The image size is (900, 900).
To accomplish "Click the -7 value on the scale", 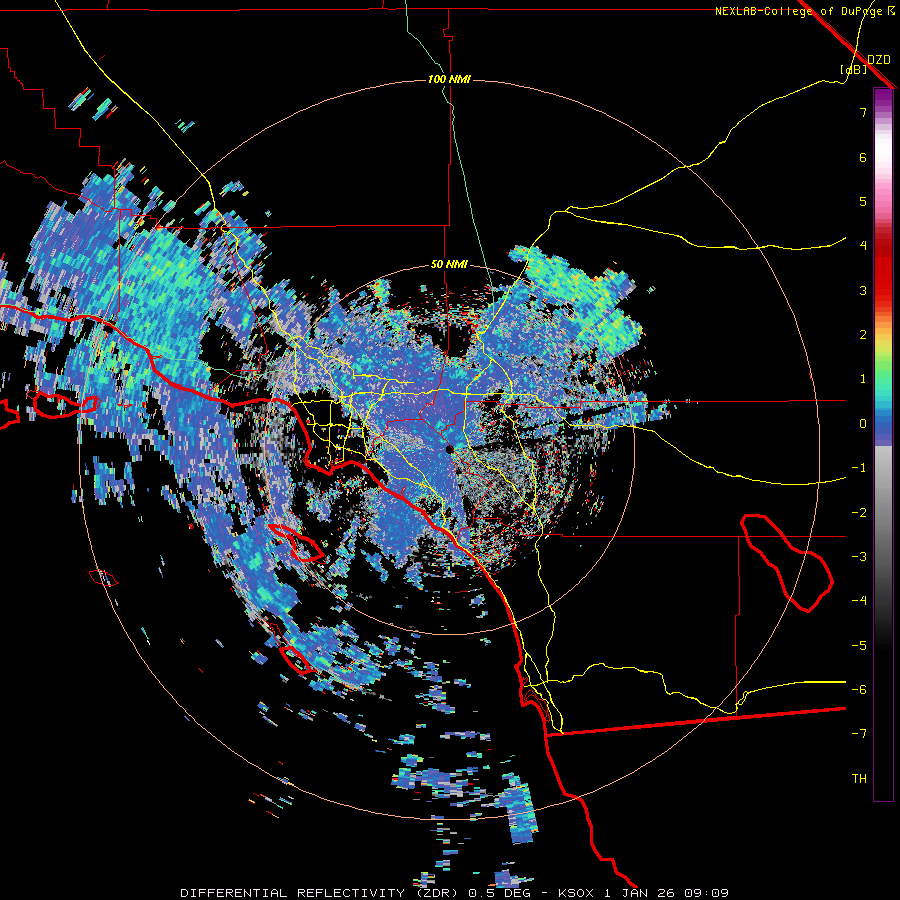I will tap(859, 734).
